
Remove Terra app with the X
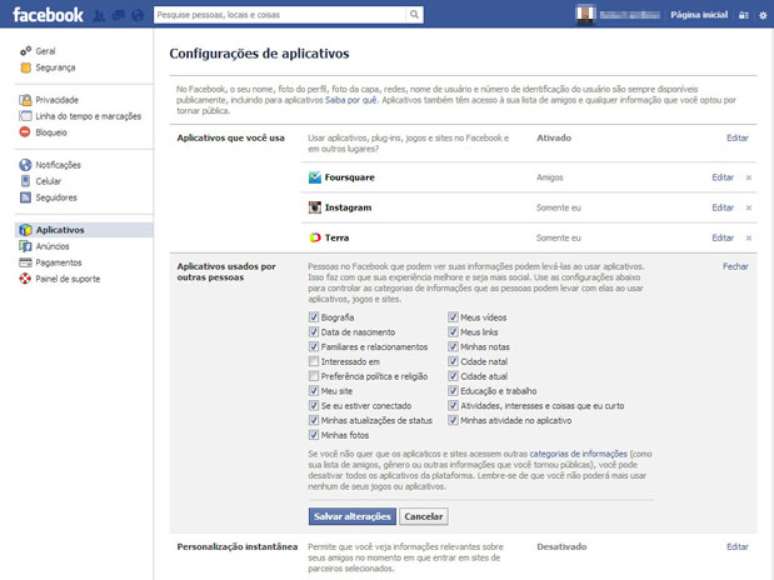click(x=748, y=237)
